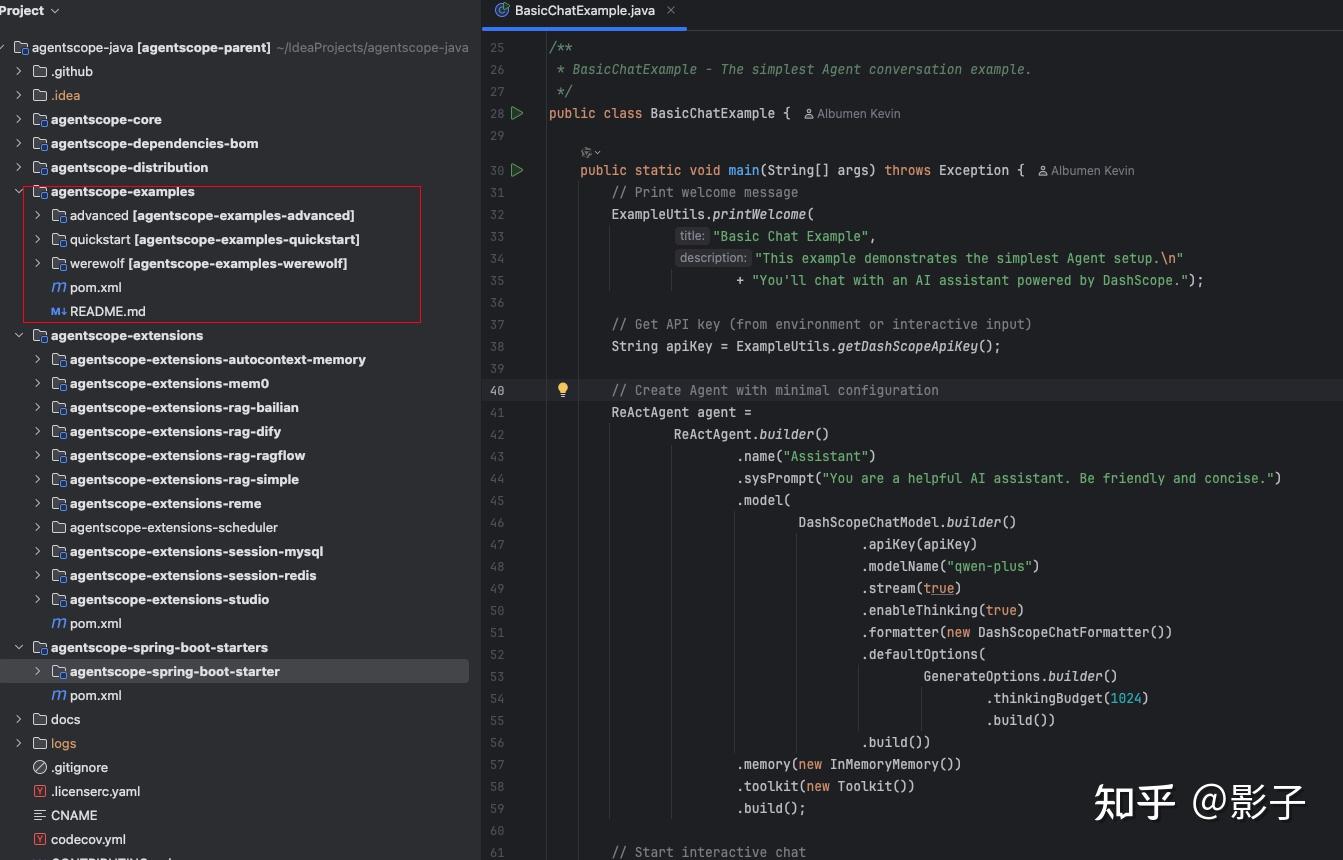Click line number 40 in the gutter
The width and height of the screenshot is (1343, 860).
tap(497, 390)
